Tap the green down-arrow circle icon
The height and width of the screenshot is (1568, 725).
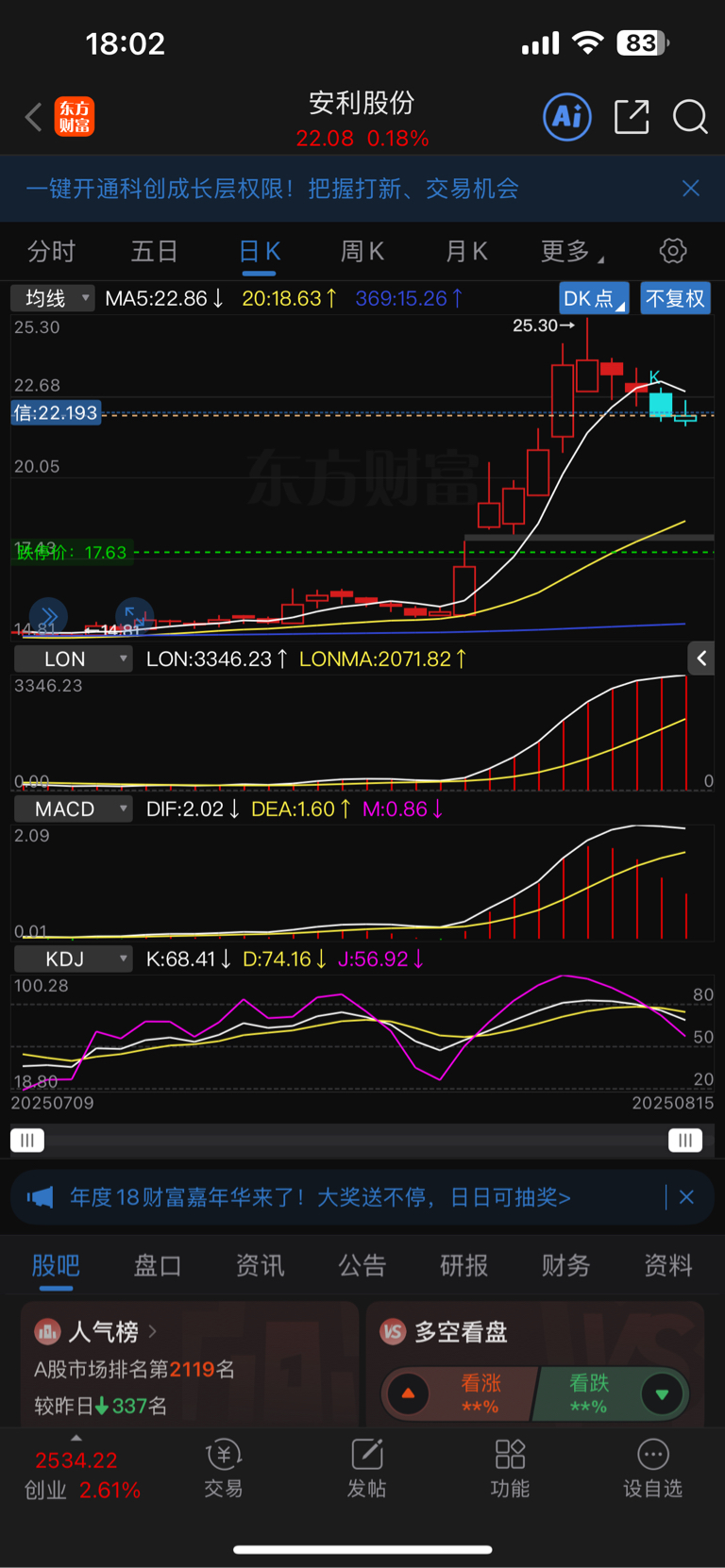pos(662,1393)
